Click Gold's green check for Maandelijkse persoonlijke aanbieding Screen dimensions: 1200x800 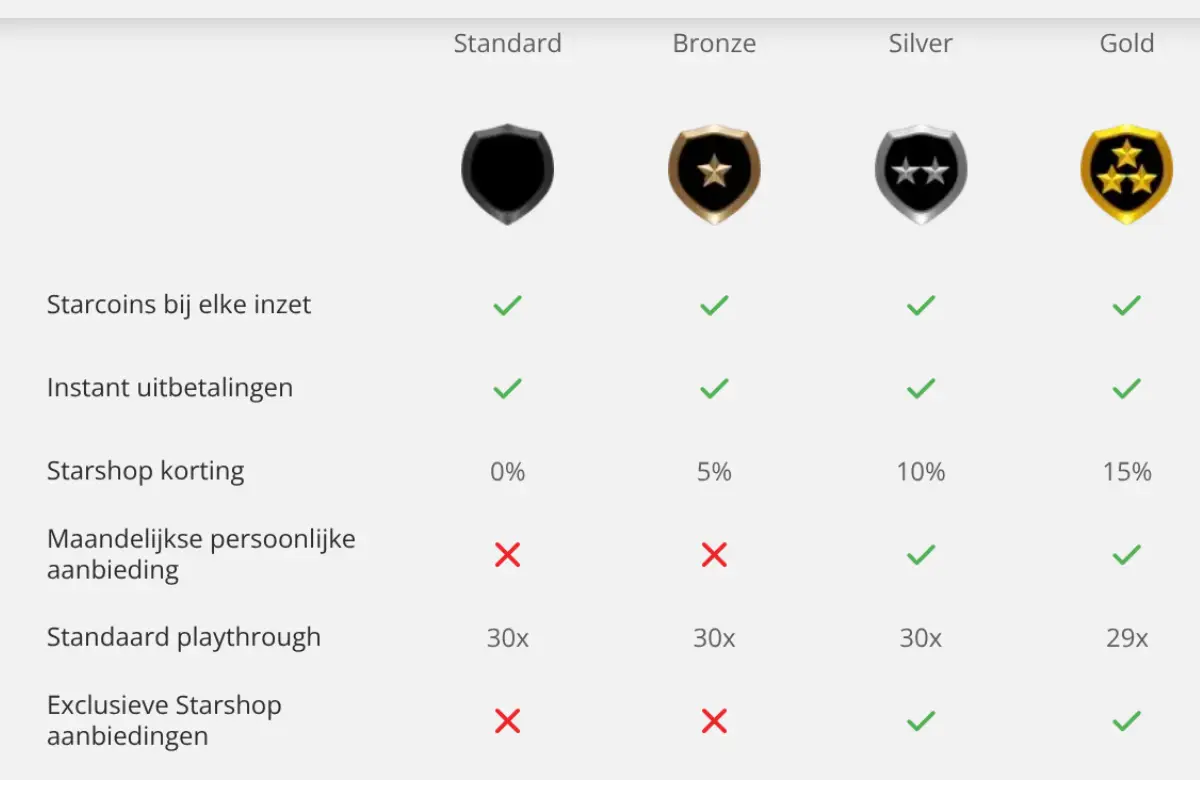point(1127,554)
